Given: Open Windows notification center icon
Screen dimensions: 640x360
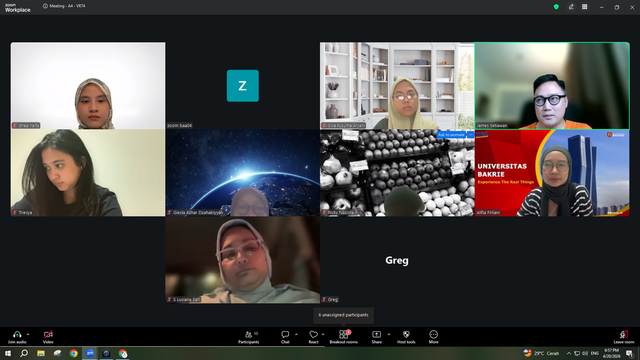Looking at the screenshot, I should click(630, 353).
